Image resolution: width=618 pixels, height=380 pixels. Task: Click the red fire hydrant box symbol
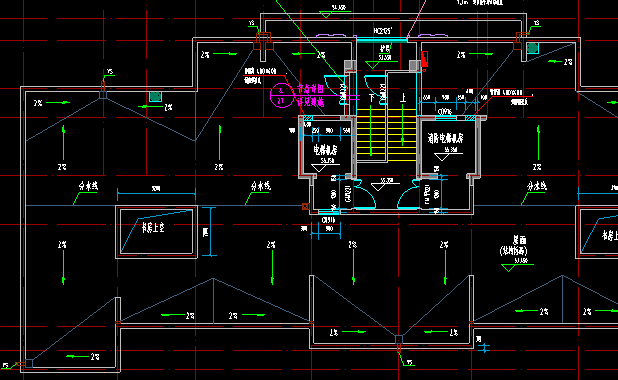coord(424,59)
